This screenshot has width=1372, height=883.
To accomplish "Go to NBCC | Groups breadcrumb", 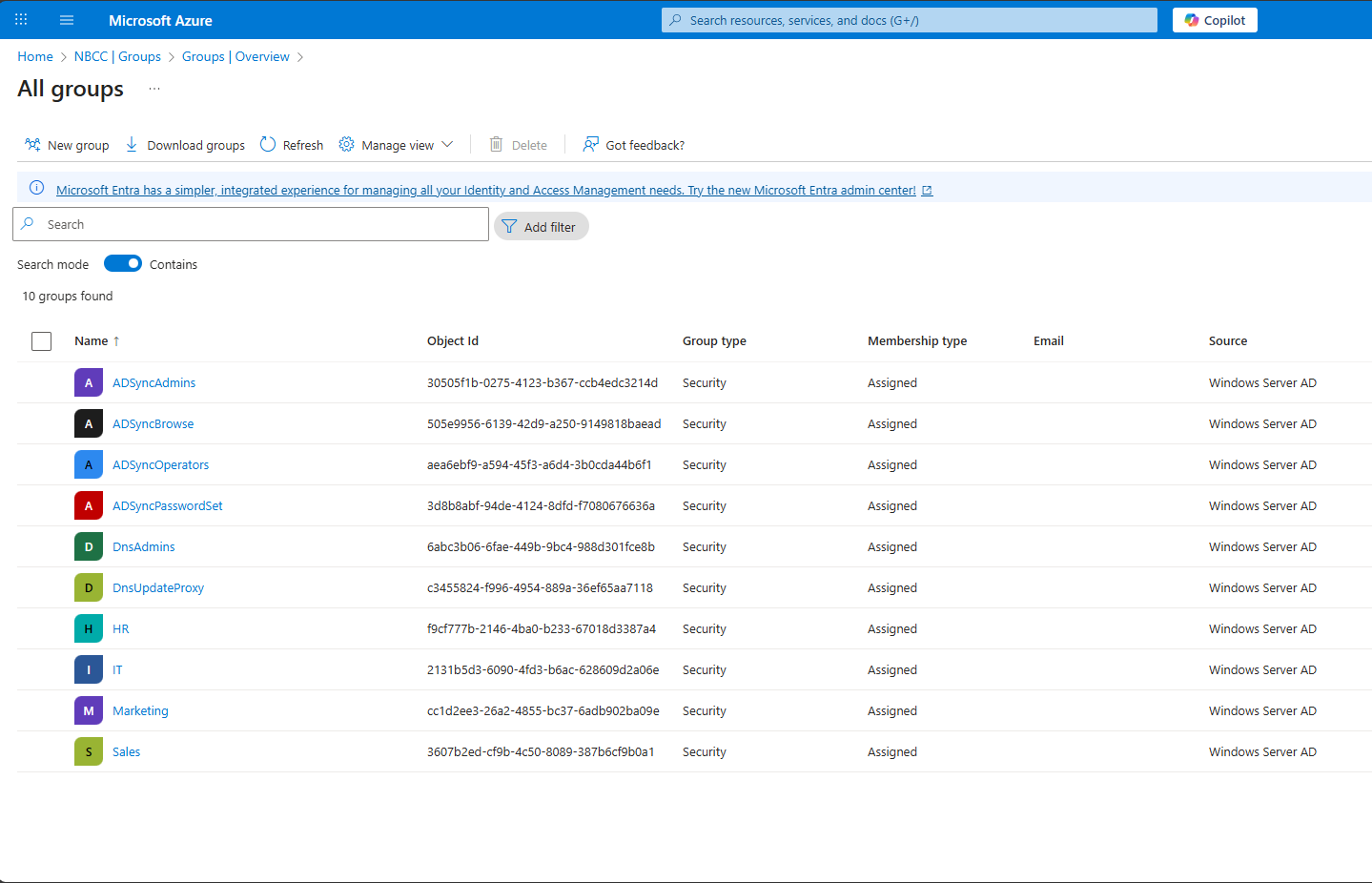I will click(x=117, y=57).
